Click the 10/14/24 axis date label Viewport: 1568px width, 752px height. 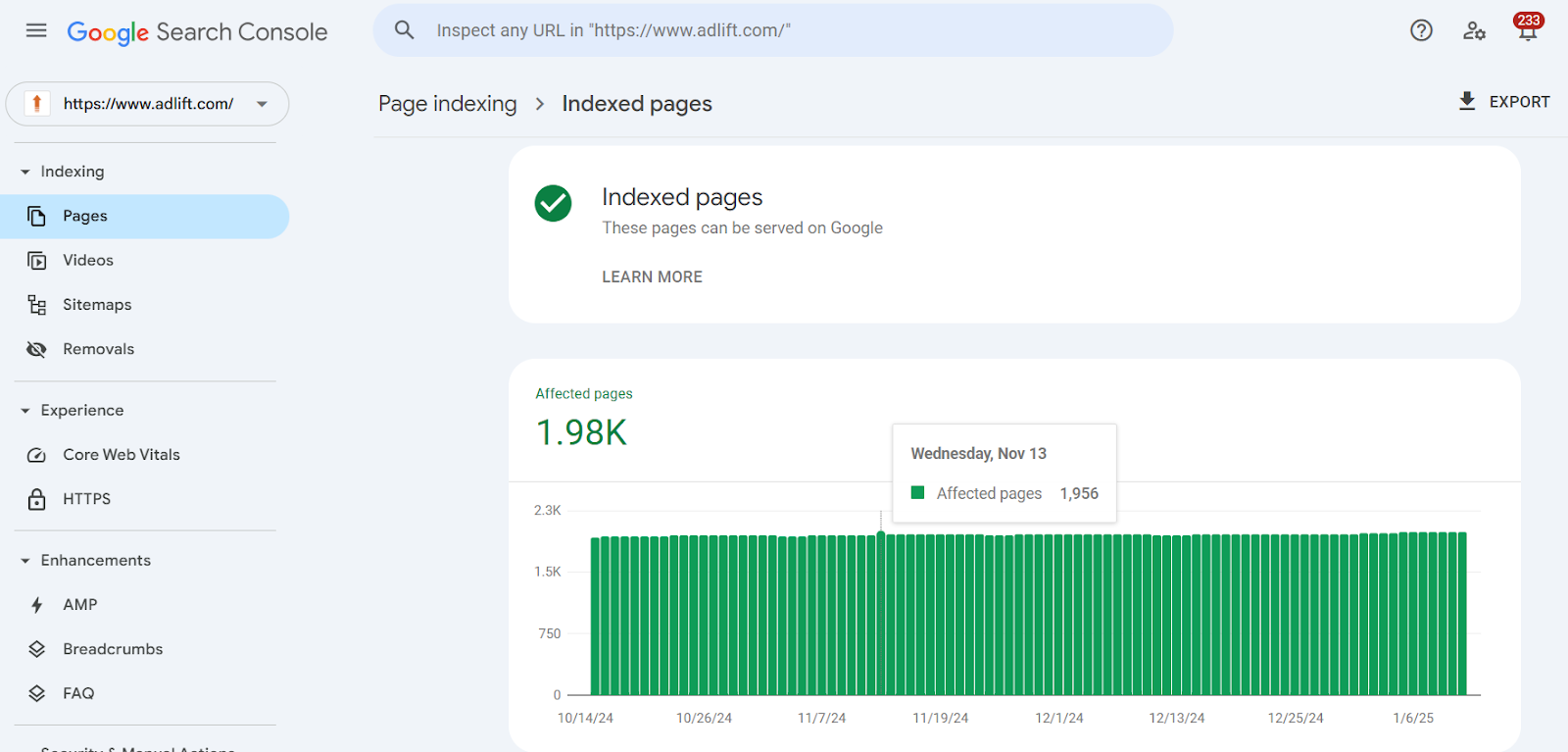coord(585,718)
